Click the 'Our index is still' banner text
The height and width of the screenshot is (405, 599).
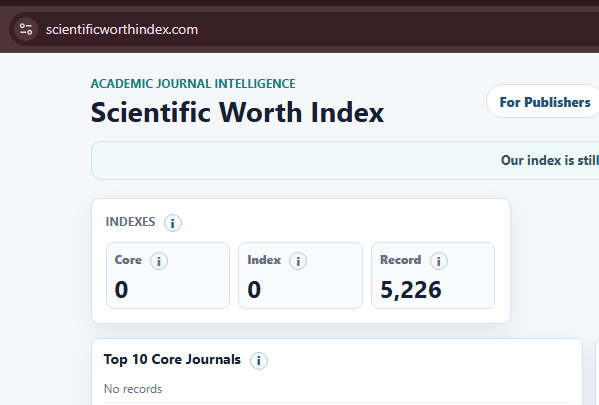(550, 160)
